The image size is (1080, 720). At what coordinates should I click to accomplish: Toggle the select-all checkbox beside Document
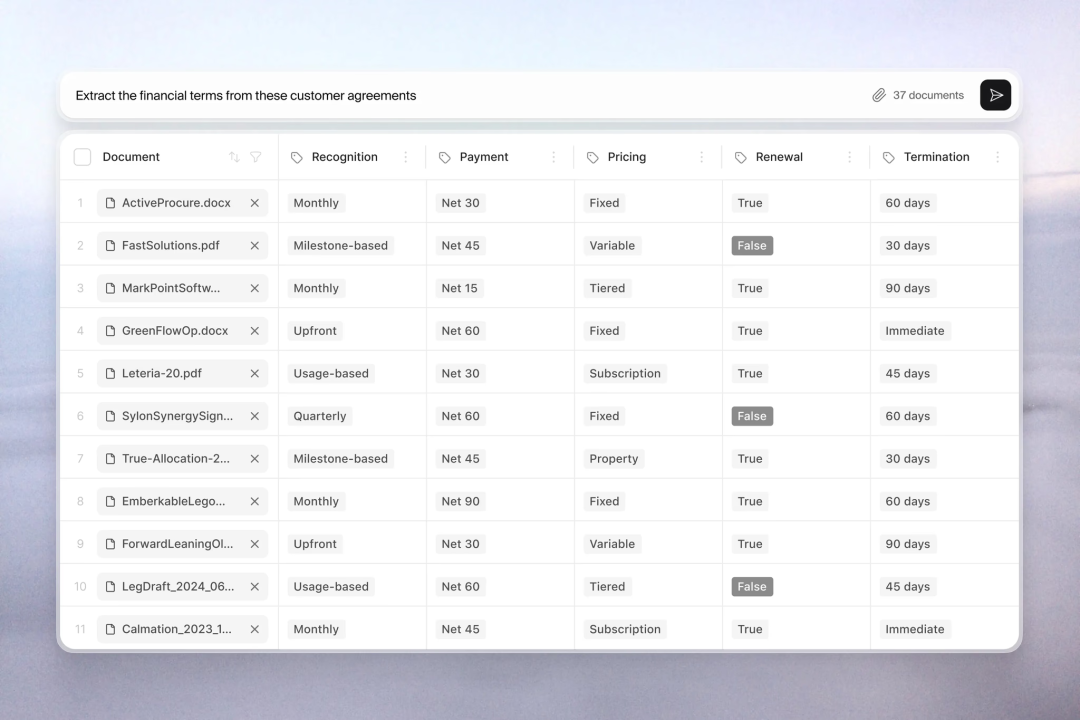pos(82,157)
